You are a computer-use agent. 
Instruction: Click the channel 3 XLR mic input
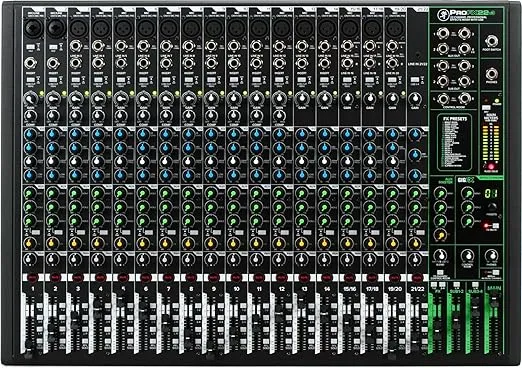coord(78,28)
